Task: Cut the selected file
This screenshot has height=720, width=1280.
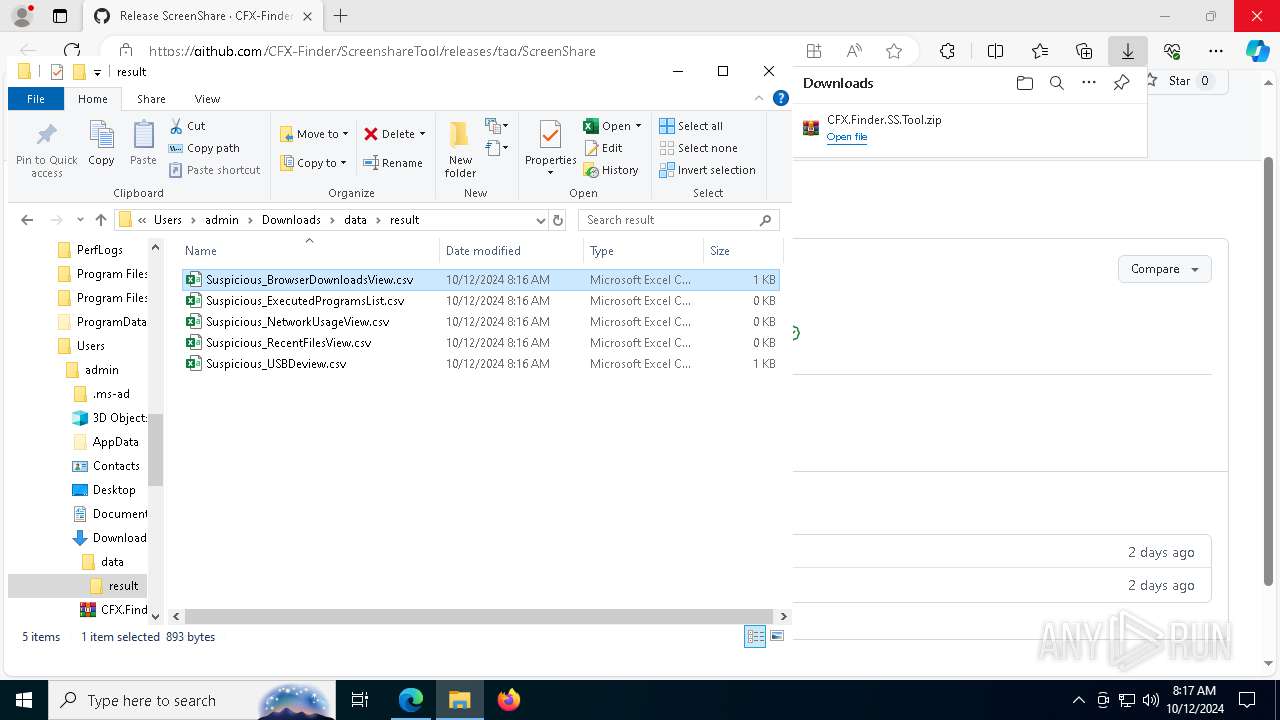Action: 187,126
